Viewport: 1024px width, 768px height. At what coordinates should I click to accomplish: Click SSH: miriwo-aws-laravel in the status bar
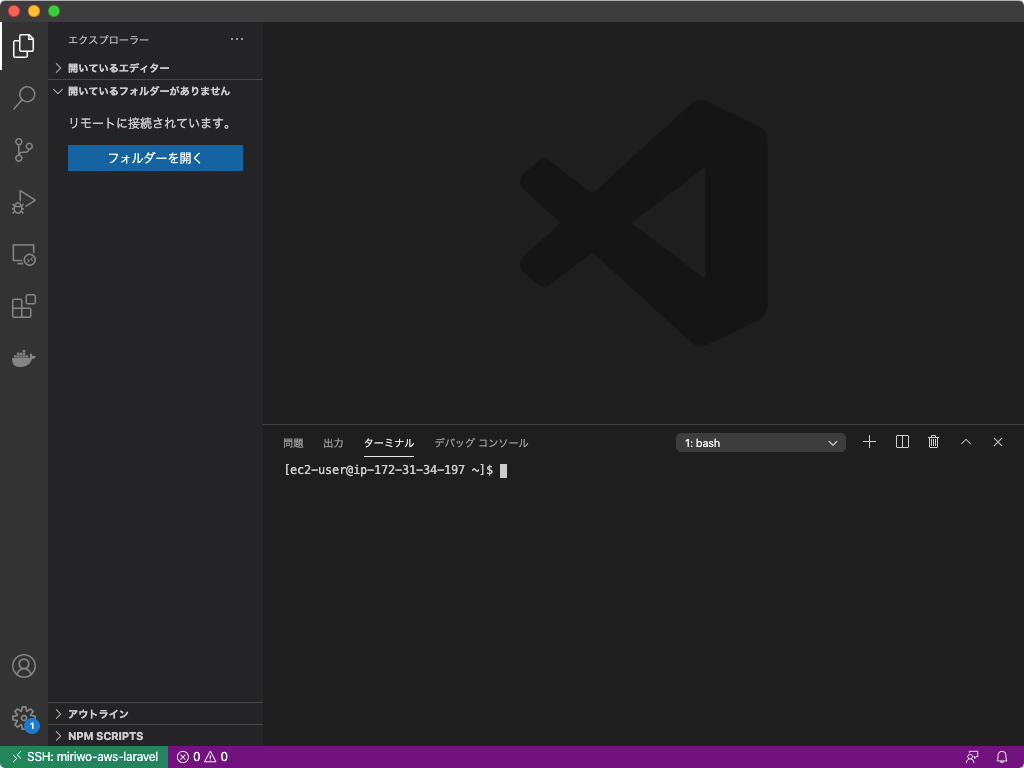tap(85, 757)
